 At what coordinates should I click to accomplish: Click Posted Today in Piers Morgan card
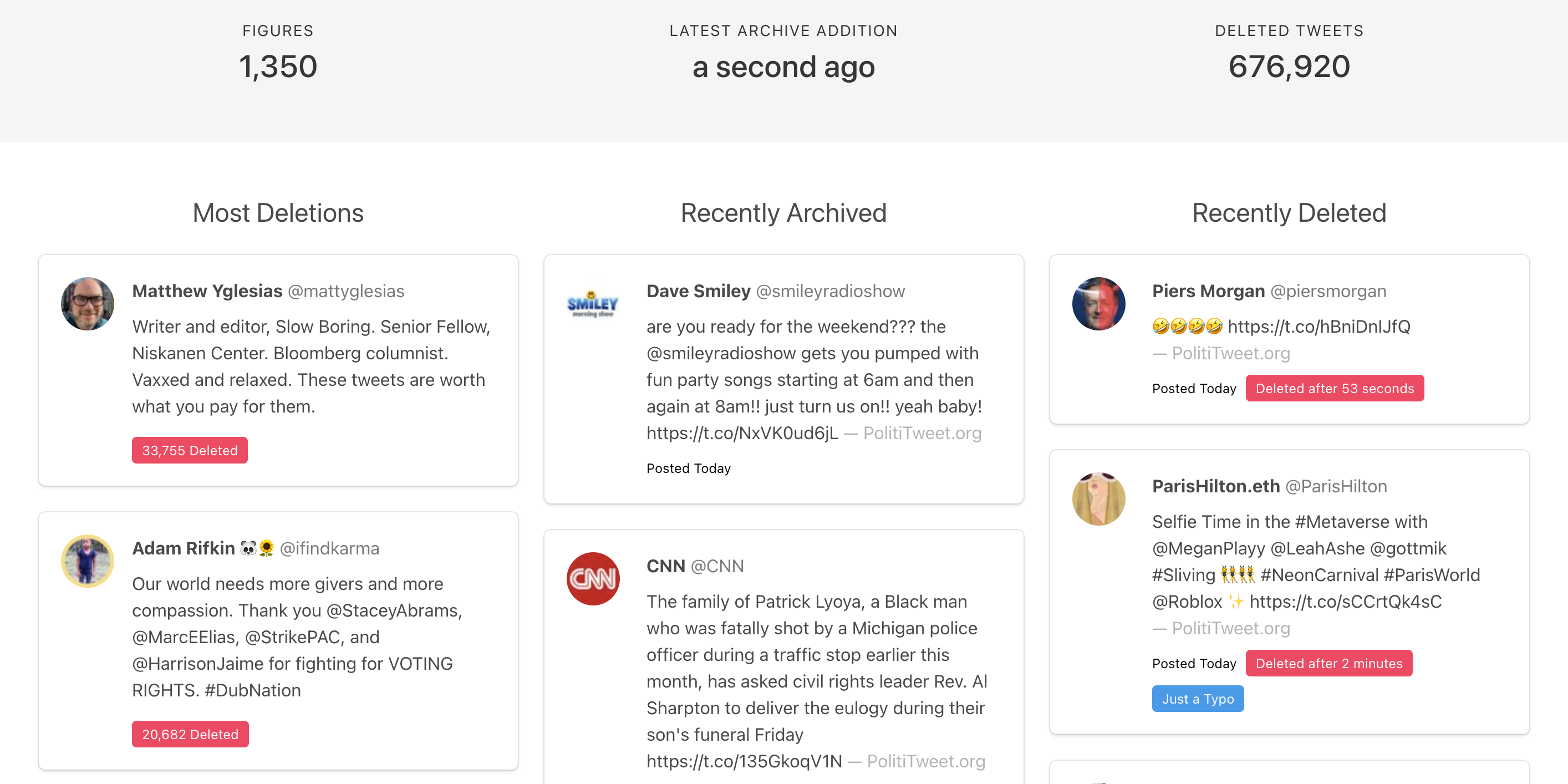[x=1194, y=388]
